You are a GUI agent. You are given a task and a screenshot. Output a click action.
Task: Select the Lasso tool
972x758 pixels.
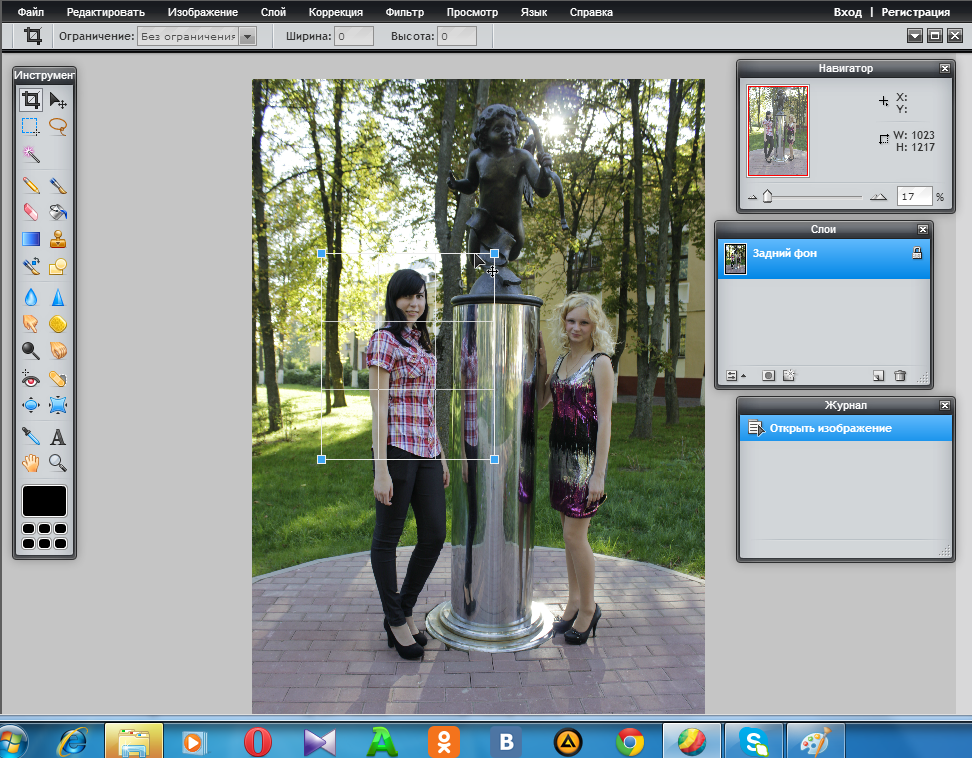pyautogui.click(x=58, y=126)
